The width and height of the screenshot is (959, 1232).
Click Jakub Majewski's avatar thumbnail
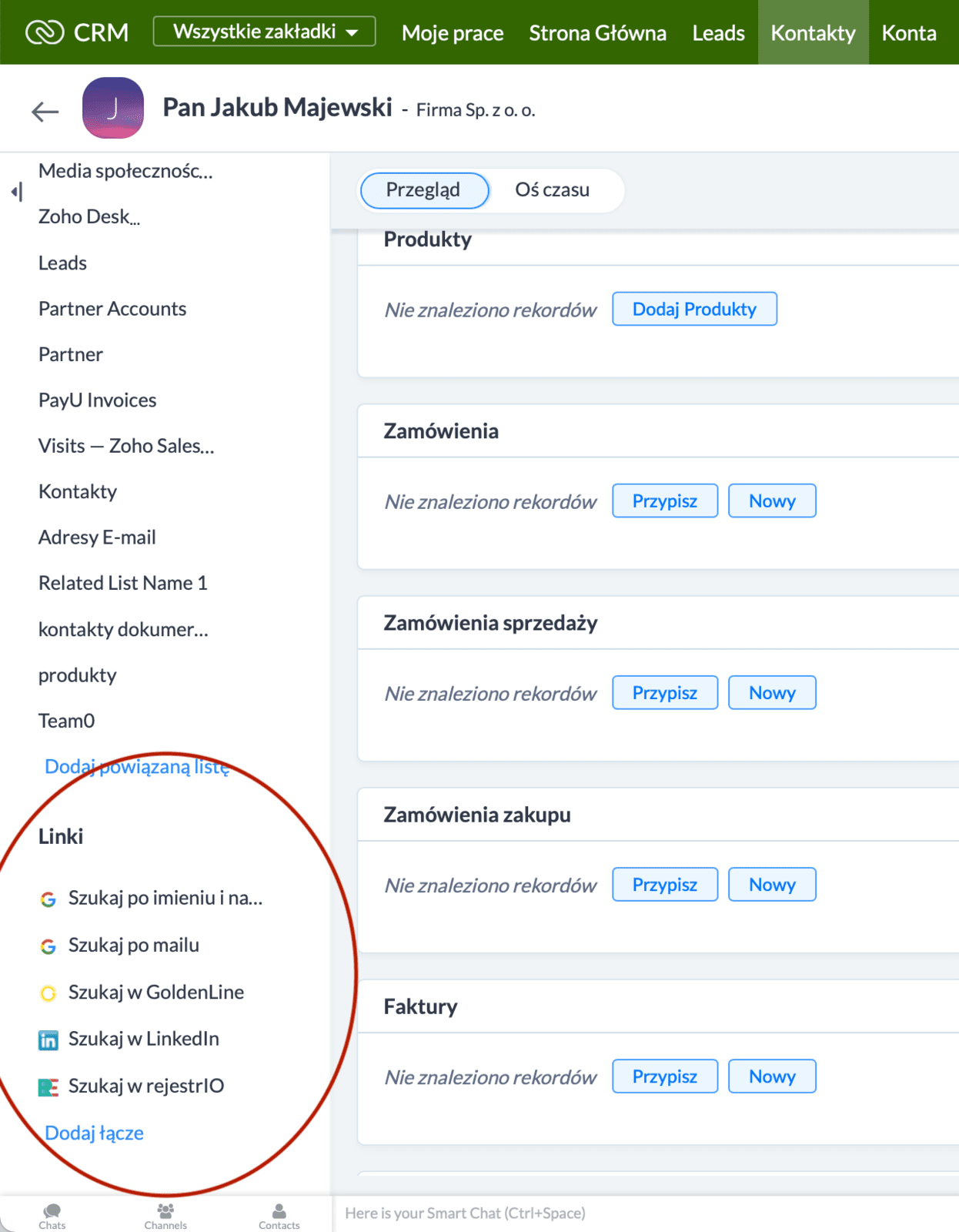pyautogui.click(x=113, y=108)
